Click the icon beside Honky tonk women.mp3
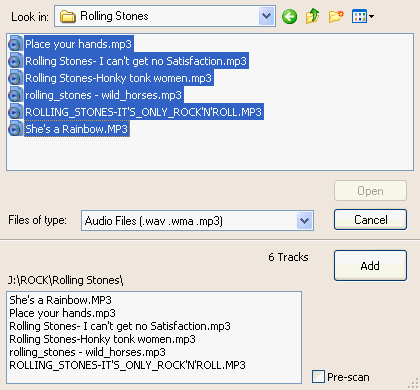 point(15,78)
